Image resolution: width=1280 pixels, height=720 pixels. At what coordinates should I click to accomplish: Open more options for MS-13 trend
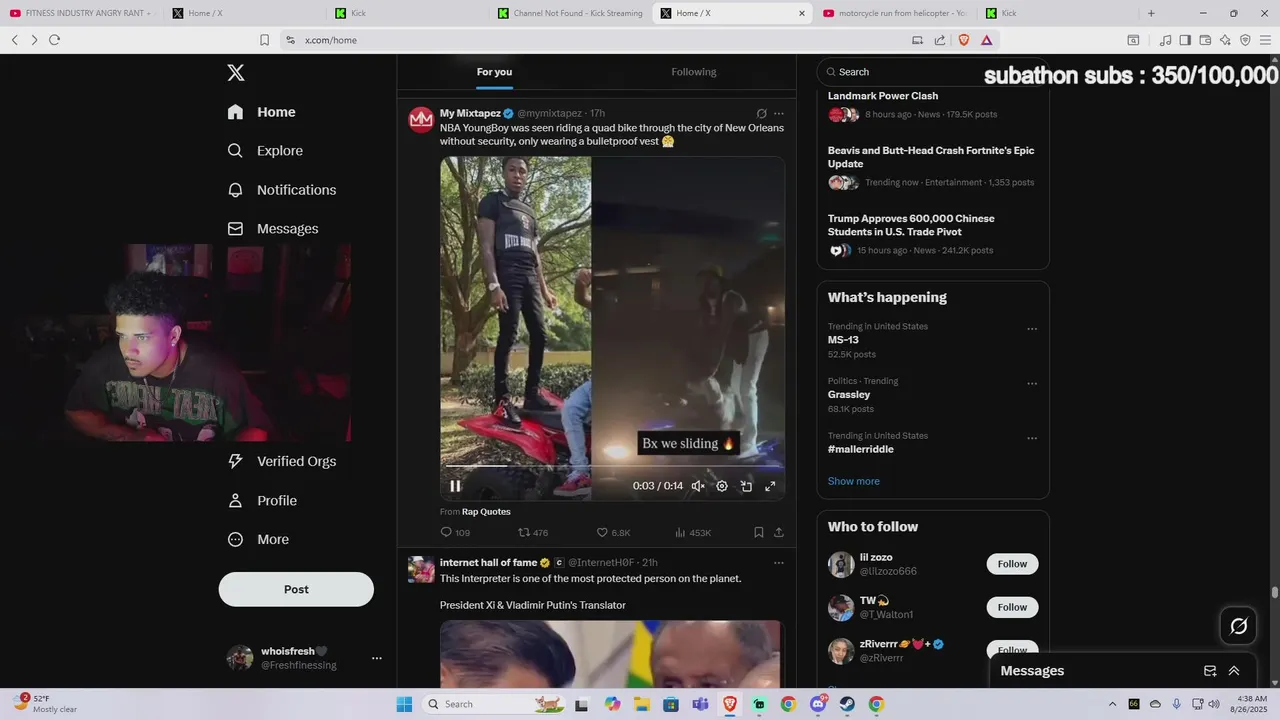(x=1032, y=329)
